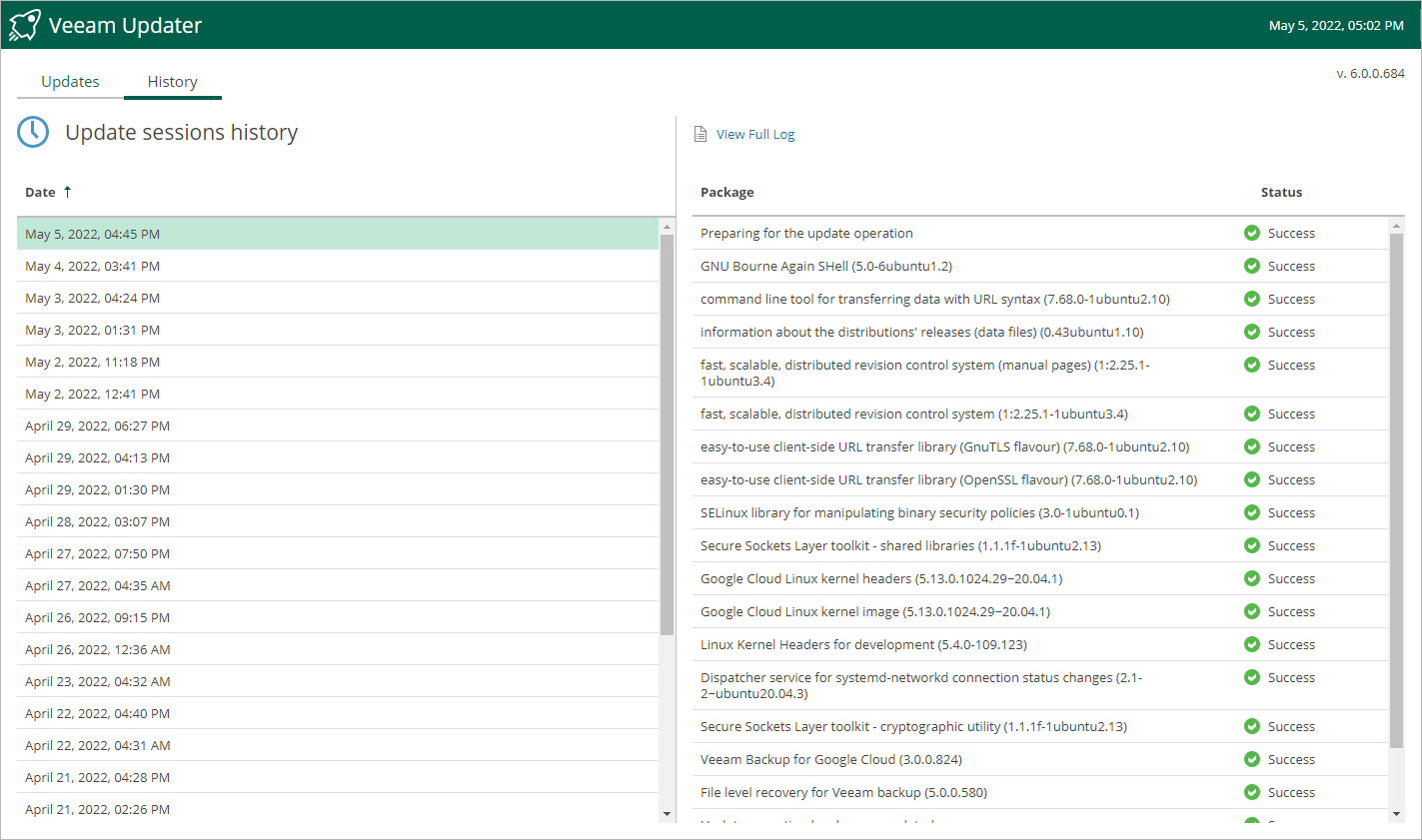Open the View Full Log link
This screenshot has width=1422, height=840.
755,134
